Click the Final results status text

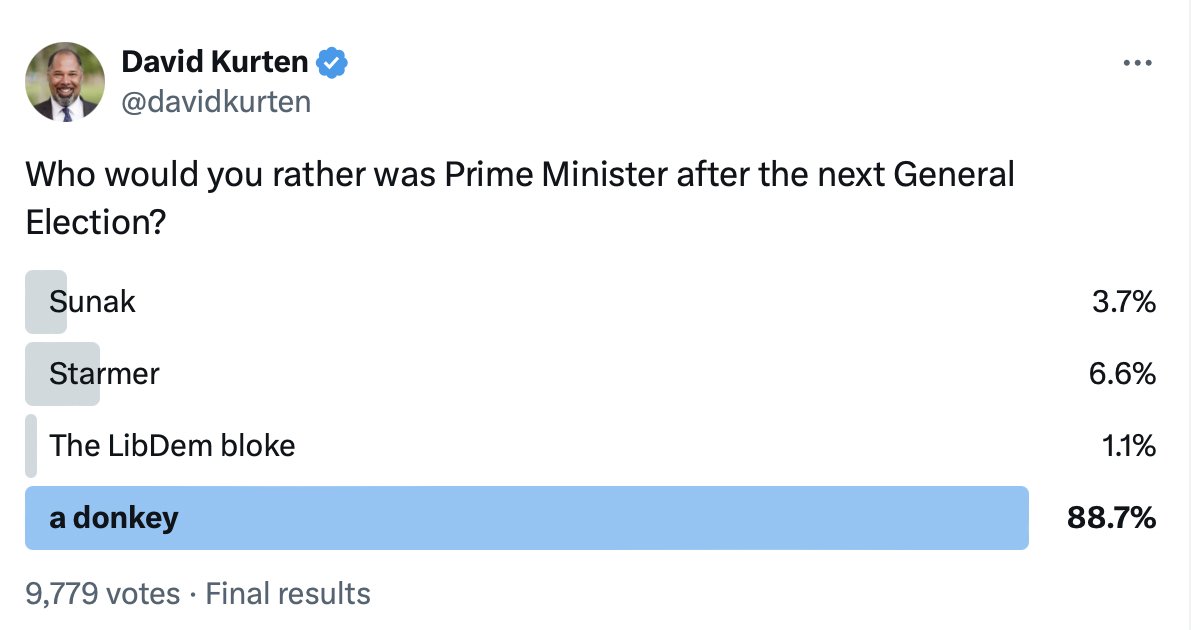click(288, 594)
